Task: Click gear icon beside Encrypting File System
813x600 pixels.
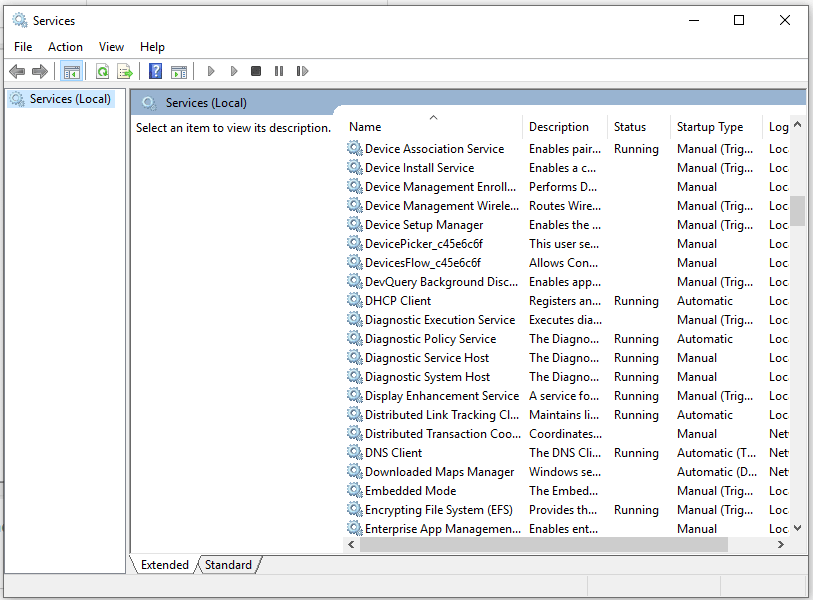Action: point(355,509)
